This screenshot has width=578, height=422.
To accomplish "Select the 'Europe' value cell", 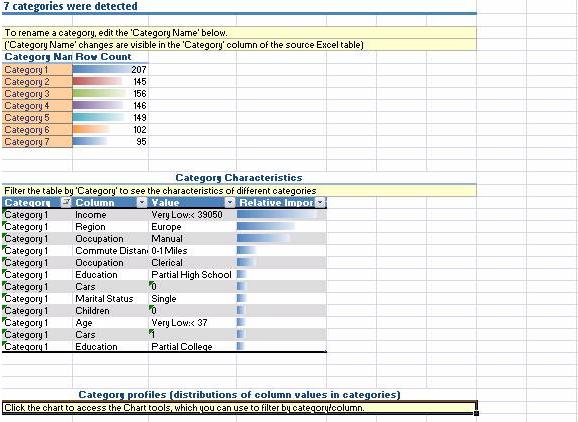I will (x=192, y=227).
